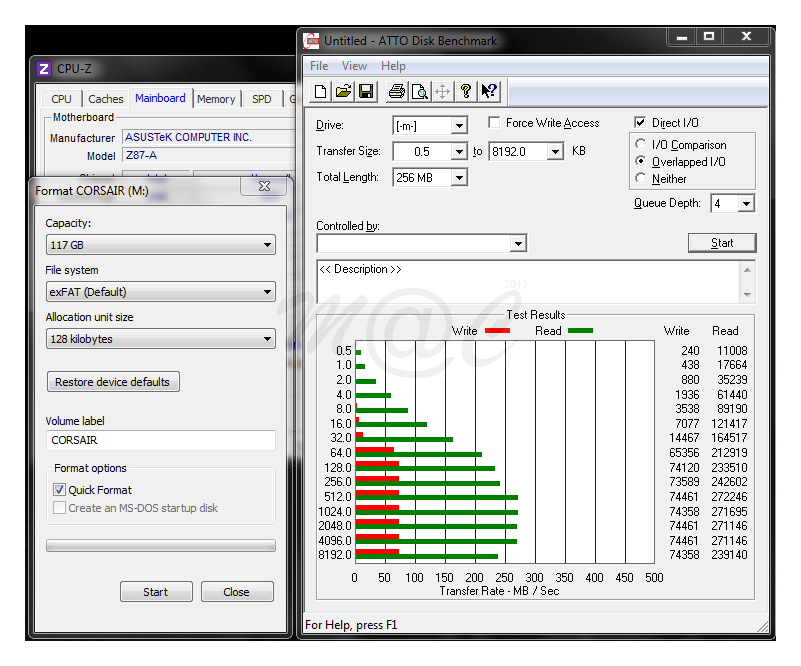Screen dimensions: 801x666
Task: Open Print Preview from the toolbar
Action: pos(420,92)
